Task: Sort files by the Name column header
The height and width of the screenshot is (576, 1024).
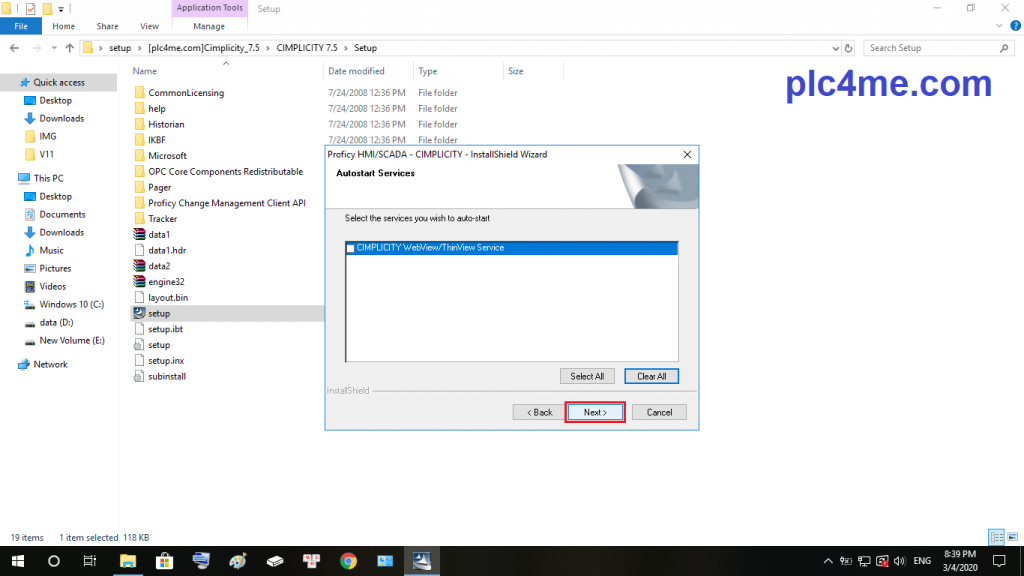Action: 145,71
